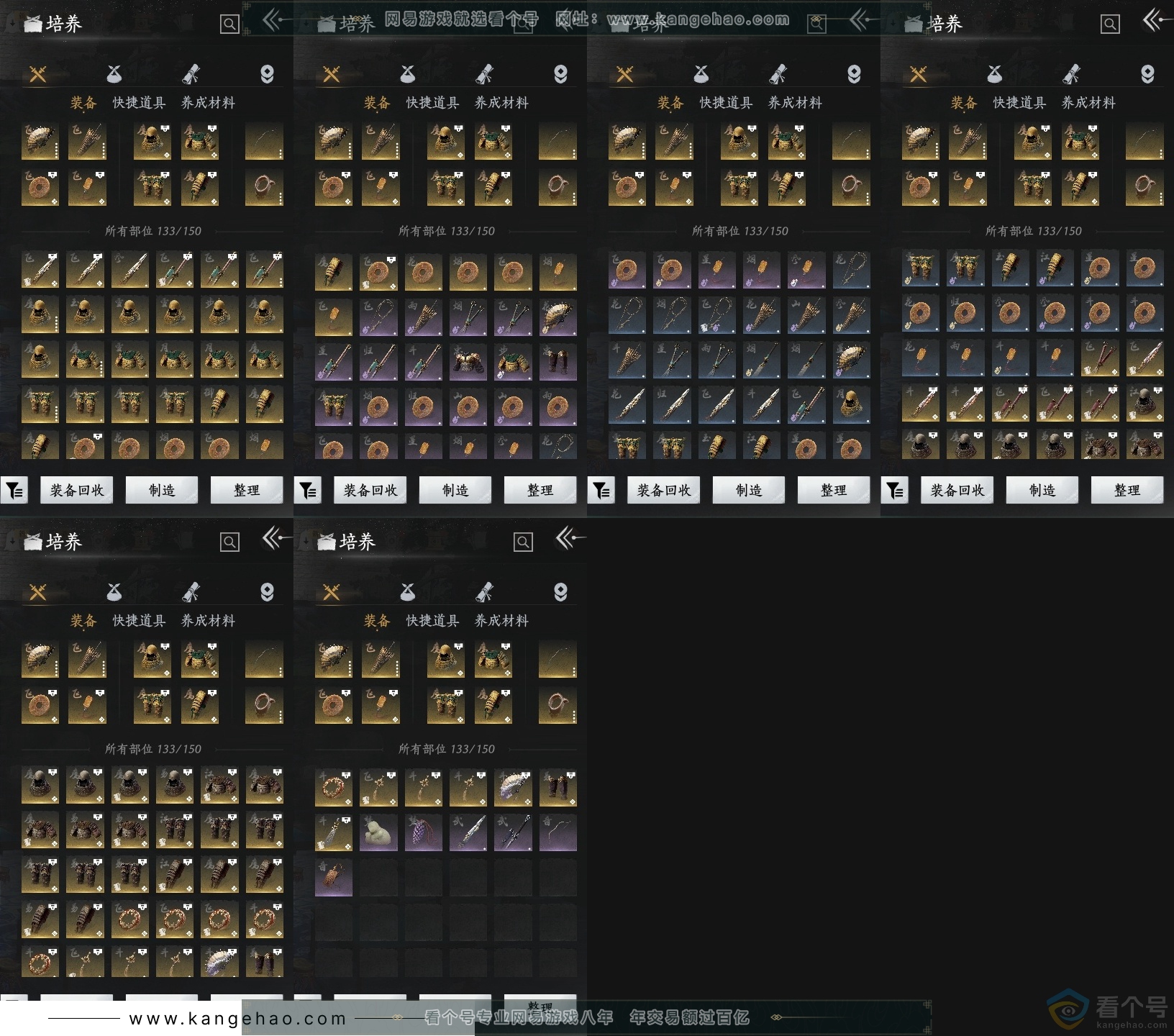Switch to 快捷道具 tab in top-right panel
Viewport: 1174px width, 1036px height.
tap(1019, 103)
